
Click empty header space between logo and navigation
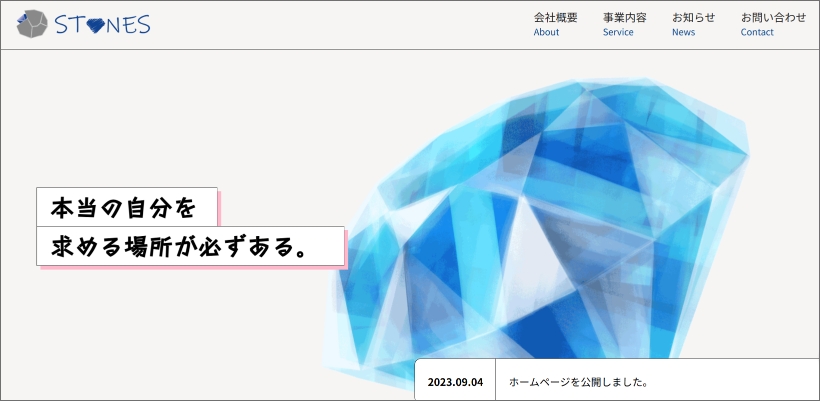pos(340,25)
